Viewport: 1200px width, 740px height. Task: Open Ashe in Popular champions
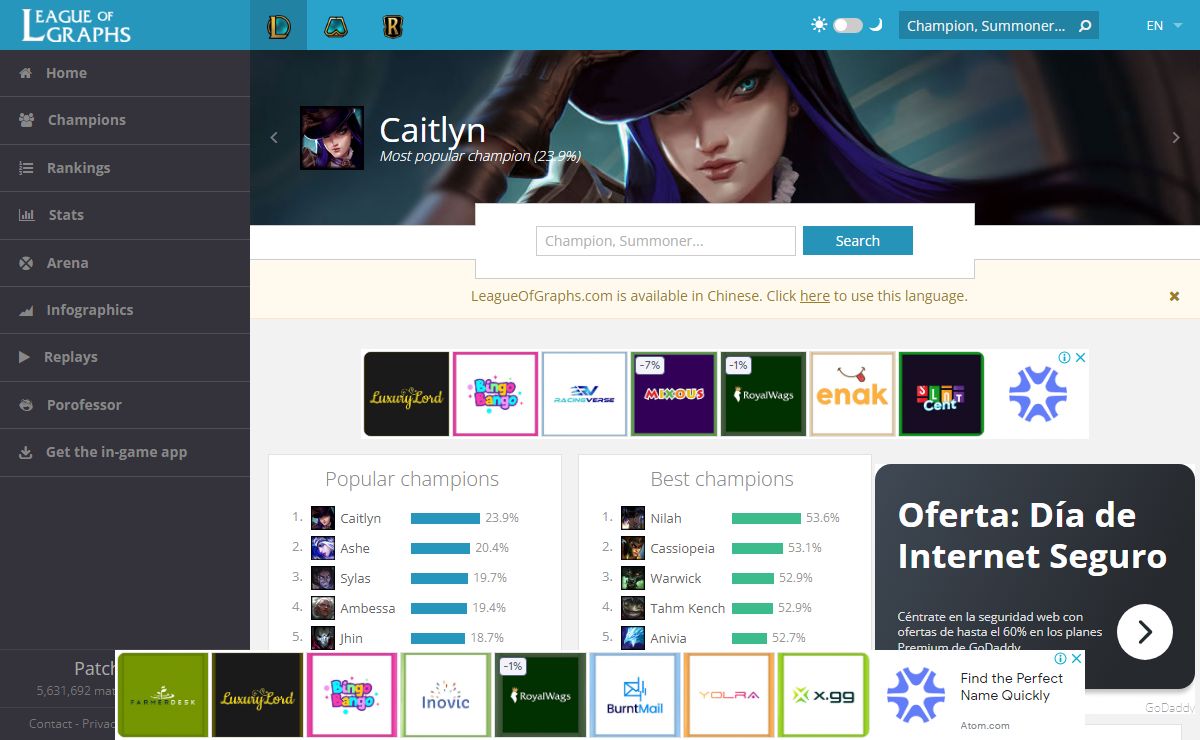355,548
